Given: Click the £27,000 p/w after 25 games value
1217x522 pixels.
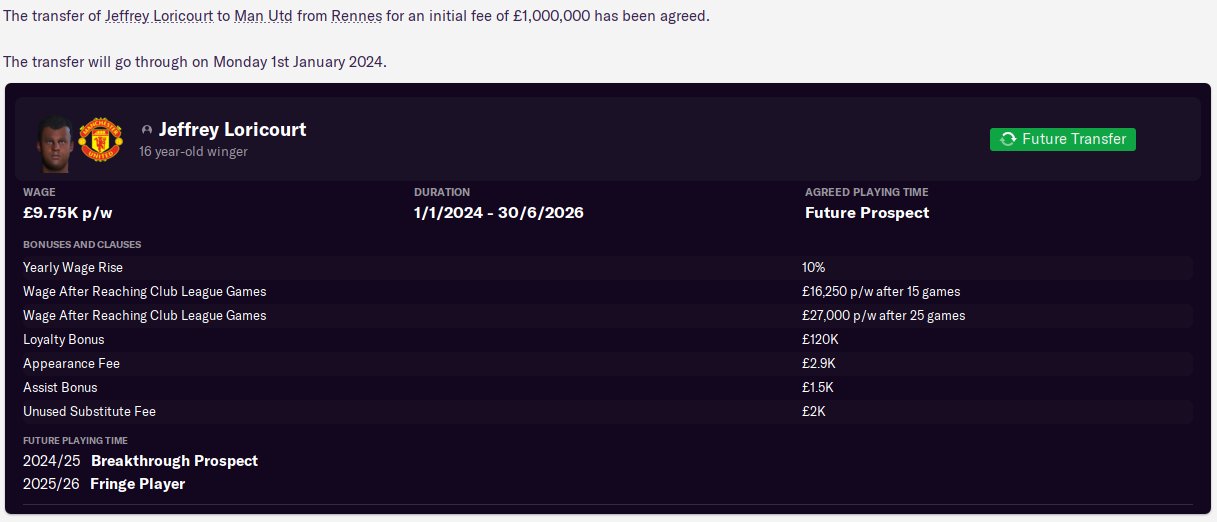Looking at the screenshot, I should (883, 315).
